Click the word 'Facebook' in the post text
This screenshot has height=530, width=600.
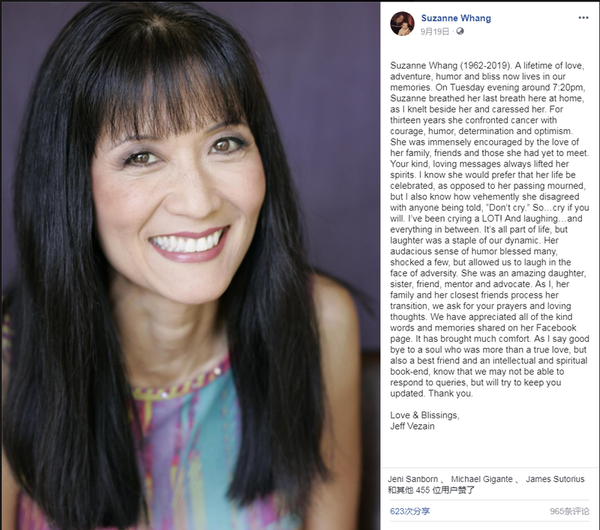pyautogui.click(x=556, y=328)
